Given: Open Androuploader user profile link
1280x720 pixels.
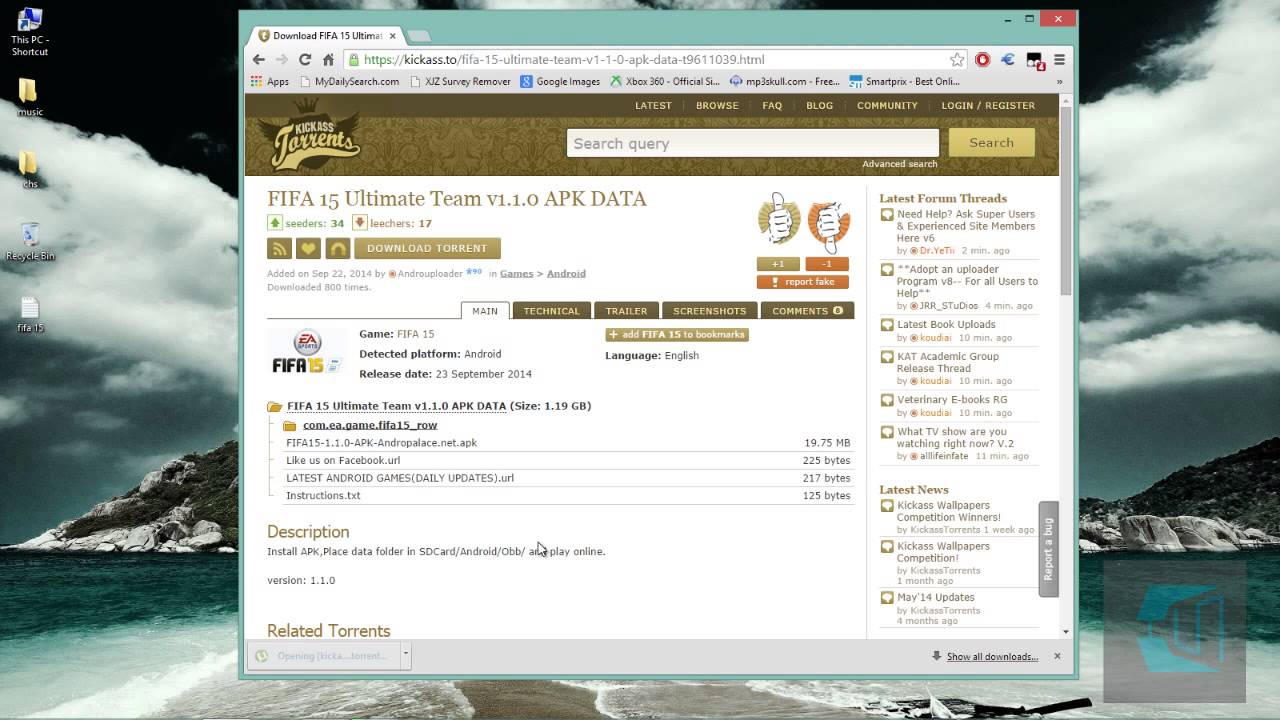Looking at the screenshot, I should [x=430, y=273].
